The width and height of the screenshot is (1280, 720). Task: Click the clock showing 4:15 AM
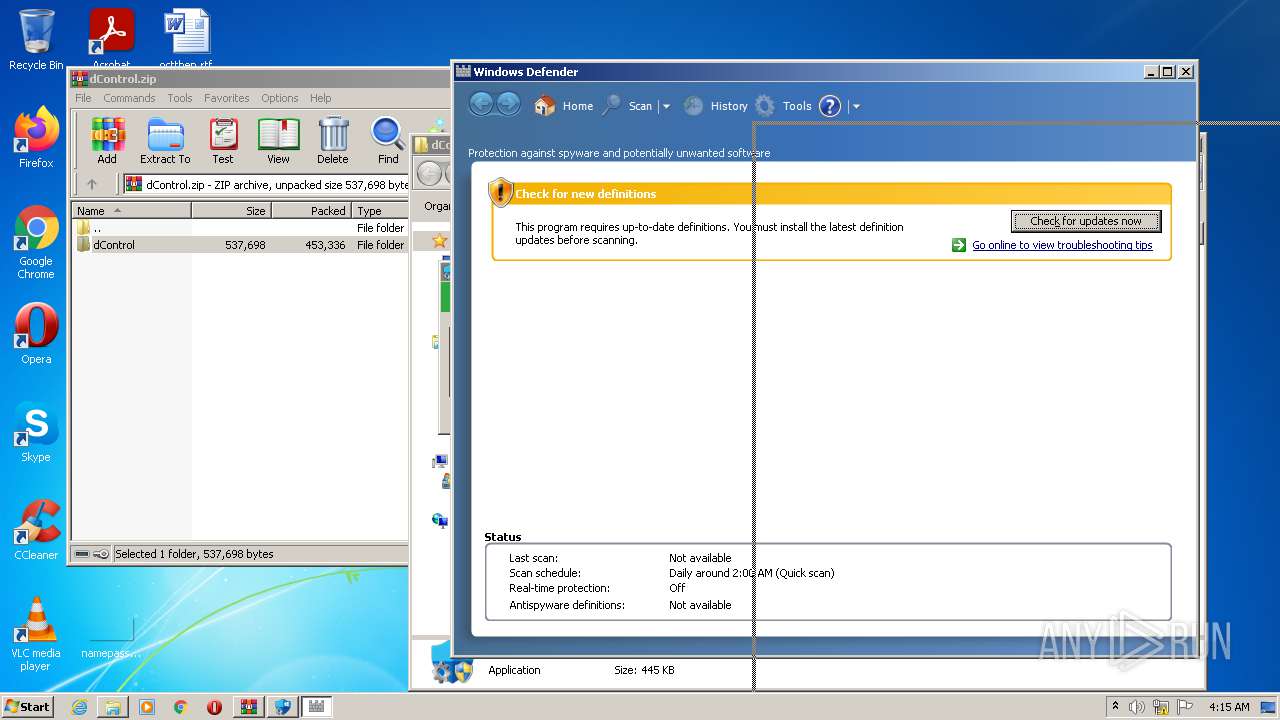pyautogui.click(x=1229, y=707)
